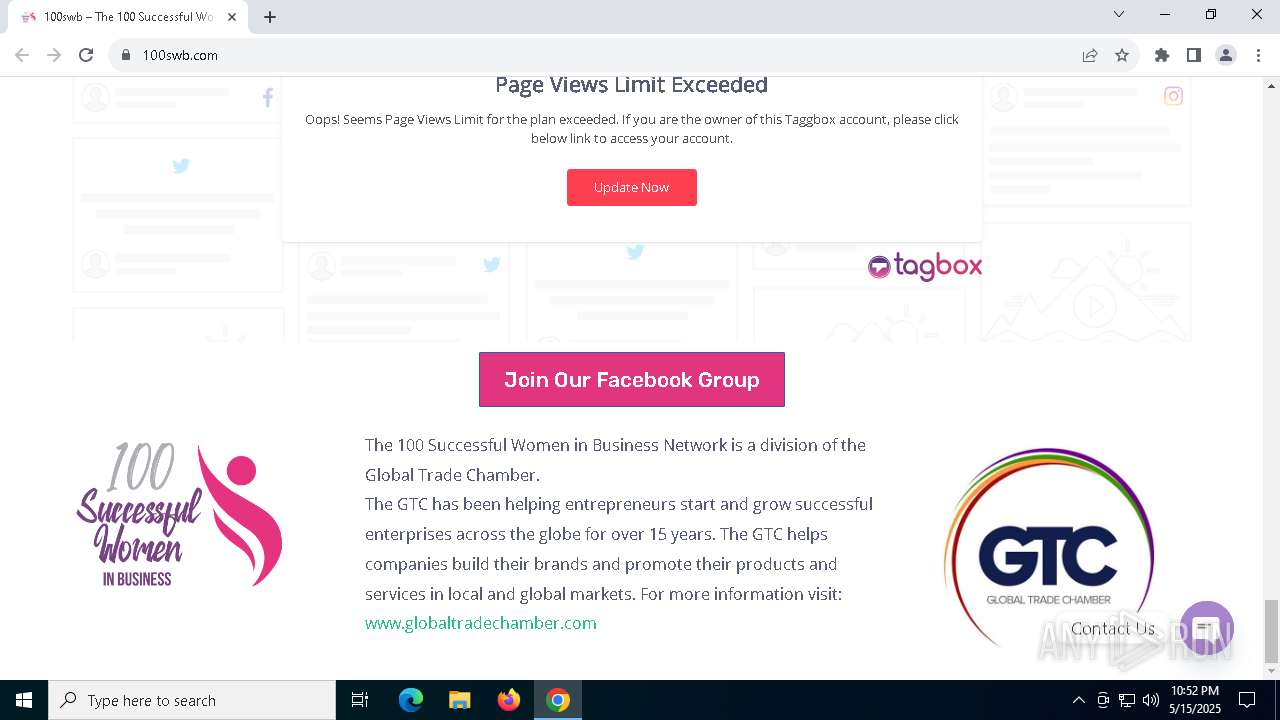Click the page vertical scrollbar thumb
The image size is (1280, 720).
click(x=1271, y=631)
